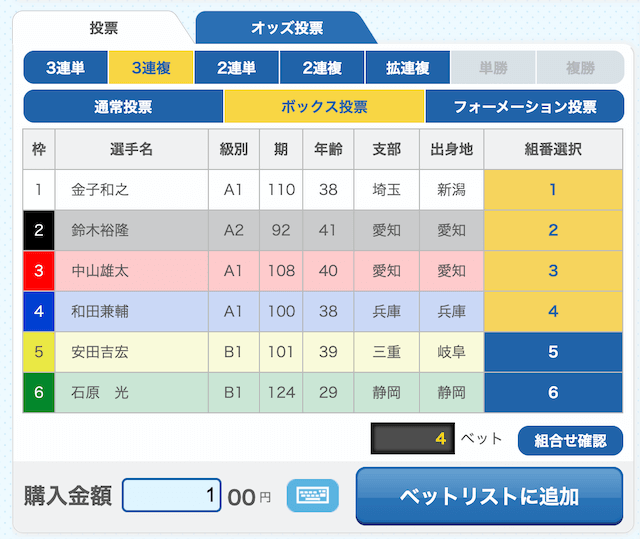Click ベットリストに追加 button

[489, 496]
